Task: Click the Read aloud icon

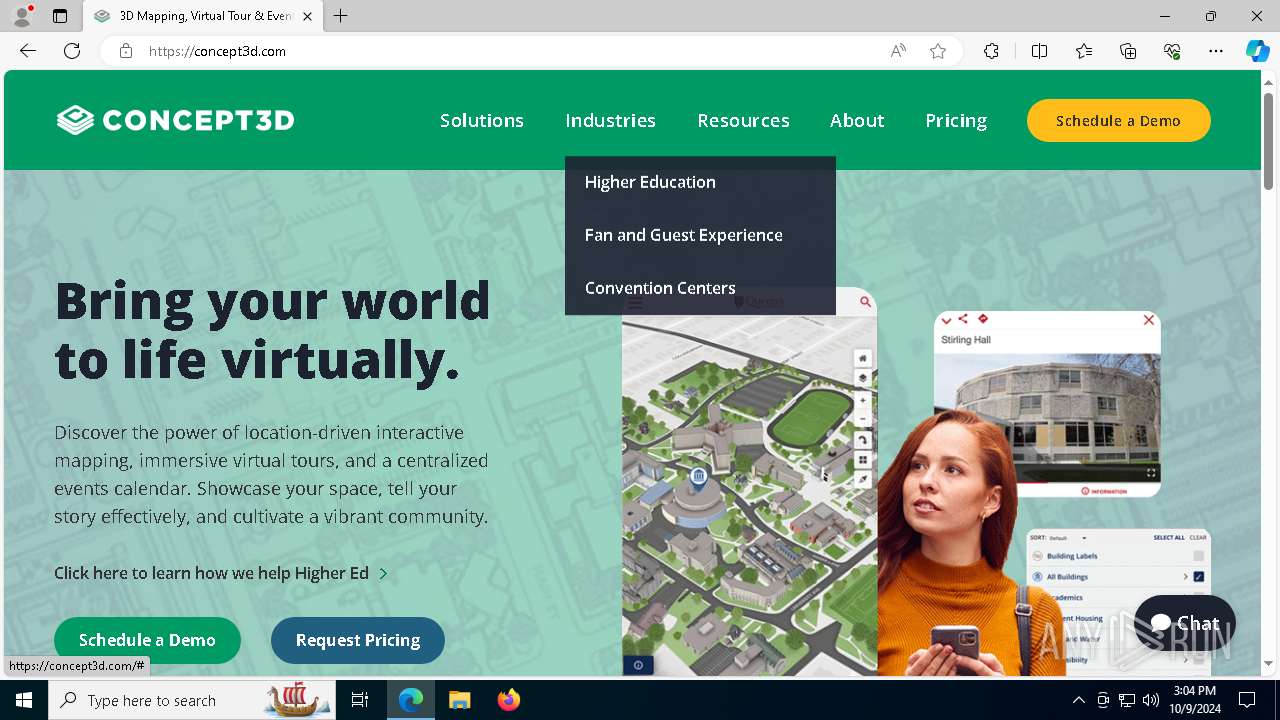Action: point(898,51)
